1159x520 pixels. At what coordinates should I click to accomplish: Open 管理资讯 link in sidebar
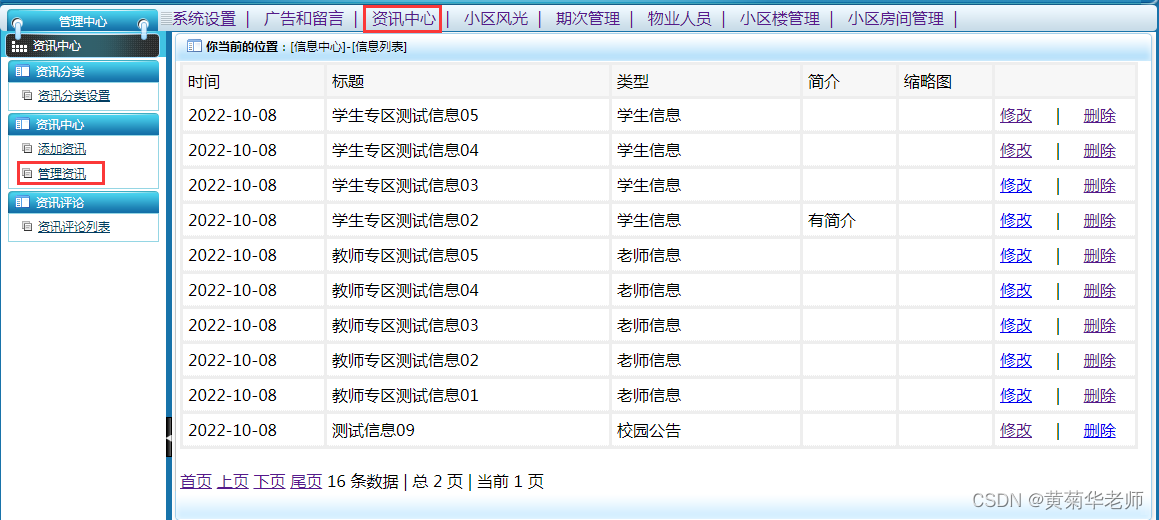point(61,174)
